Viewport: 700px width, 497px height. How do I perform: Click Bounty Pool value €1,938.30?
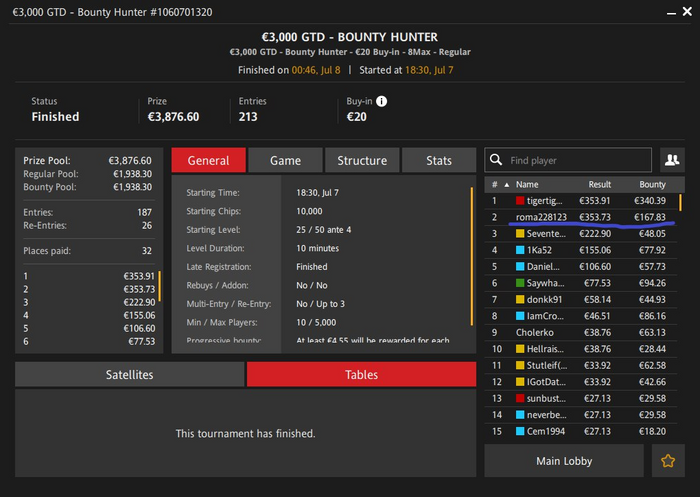[x=132, y=187]
